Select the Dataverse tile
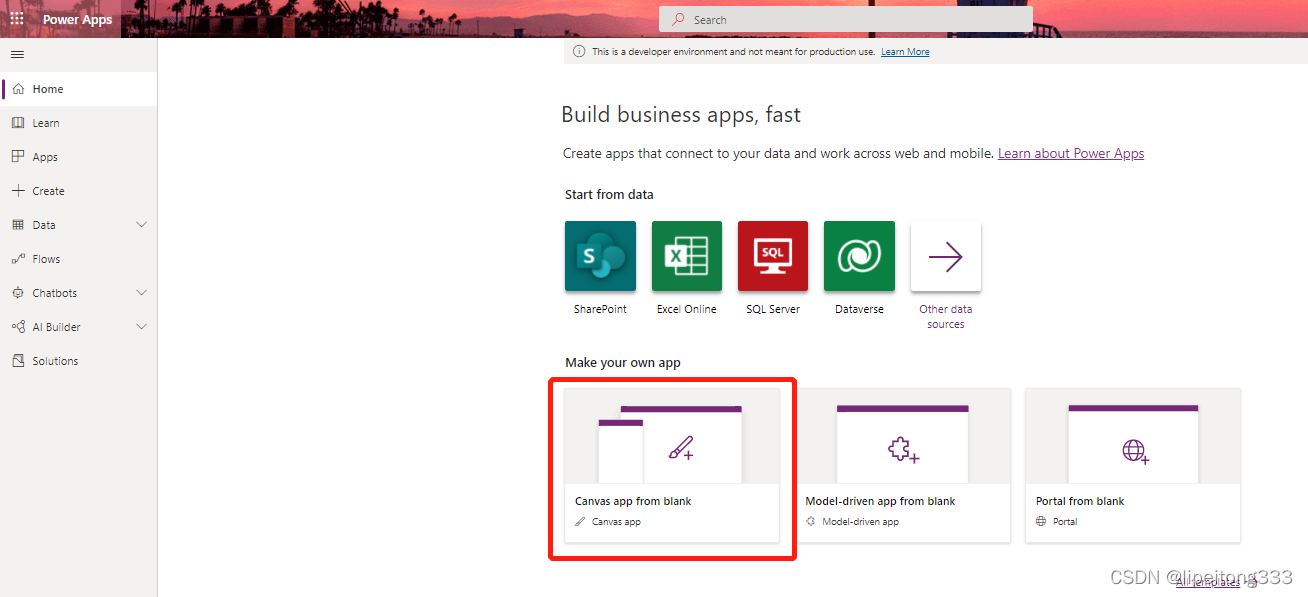Viewport: 1308px width, 597px height. click(x=859, y=257)
